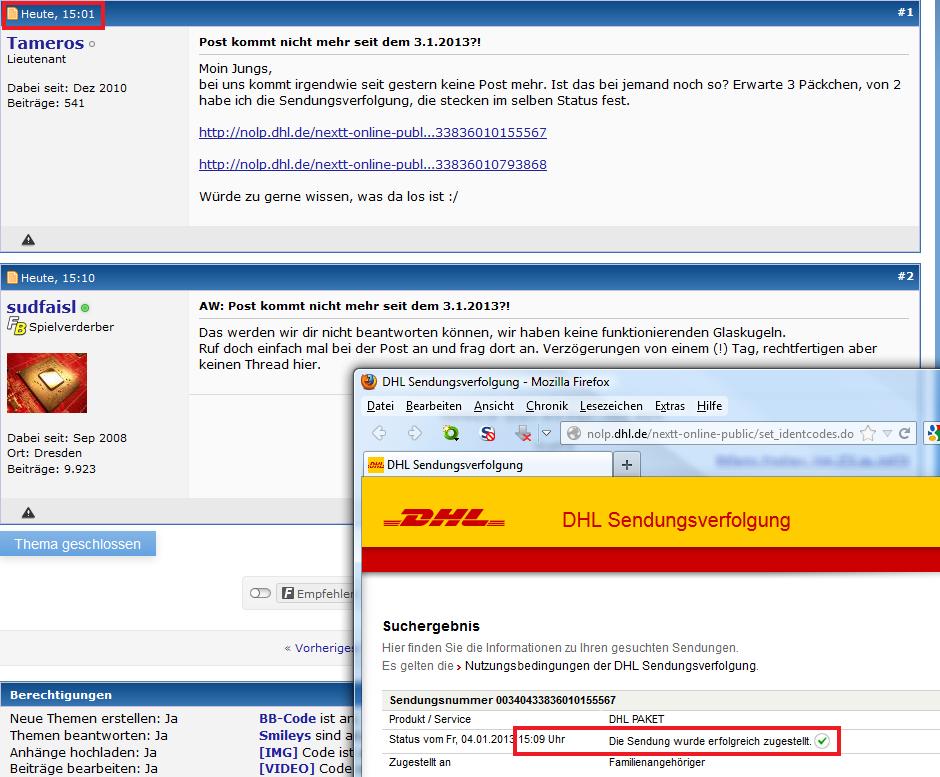Screen dimensions: 940x777
Task: Click the Empfehlen Facebook button
Action: [x=316, y=594]
